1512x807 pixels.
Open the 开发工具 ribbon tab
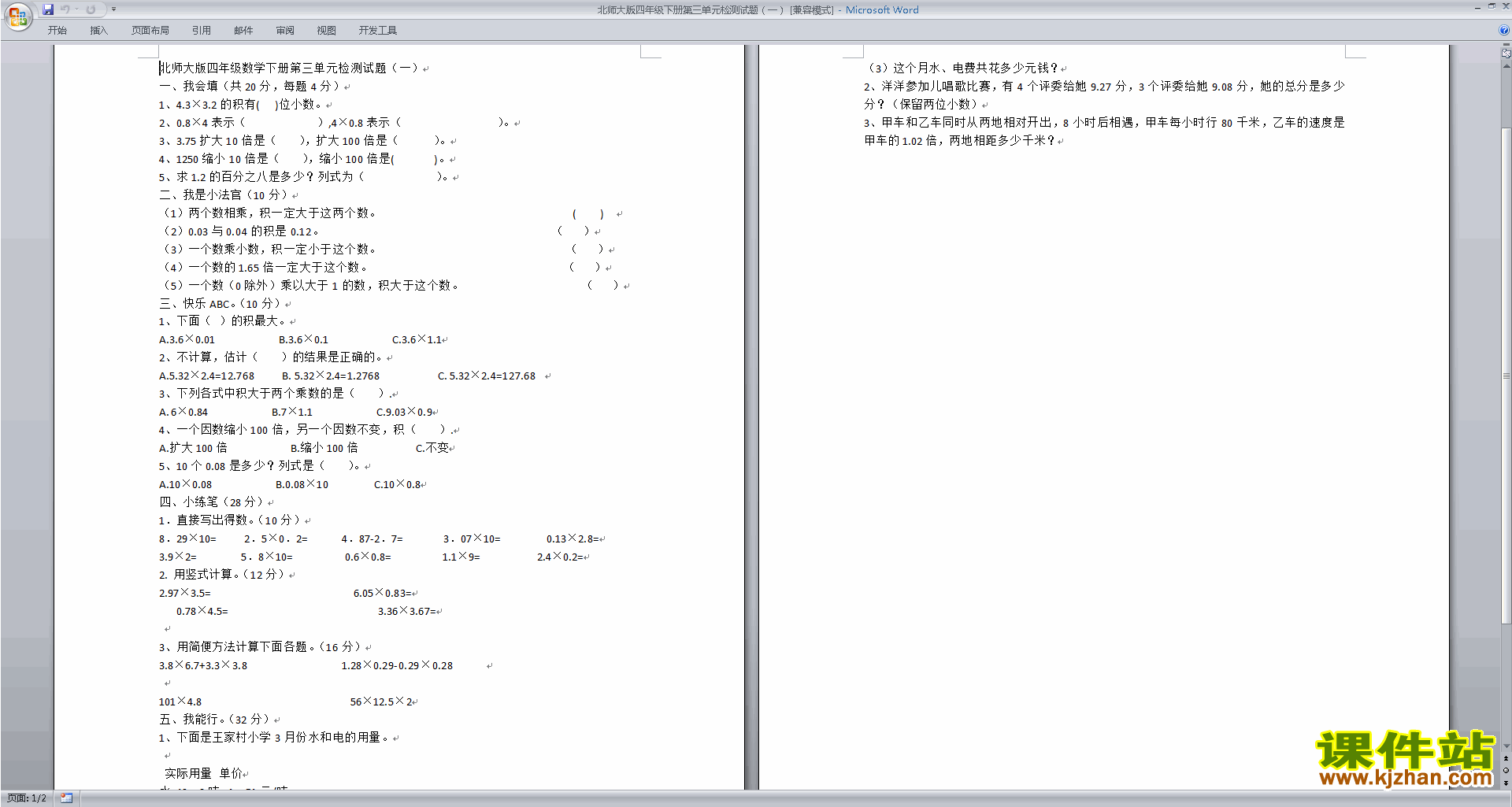(378, 31)
